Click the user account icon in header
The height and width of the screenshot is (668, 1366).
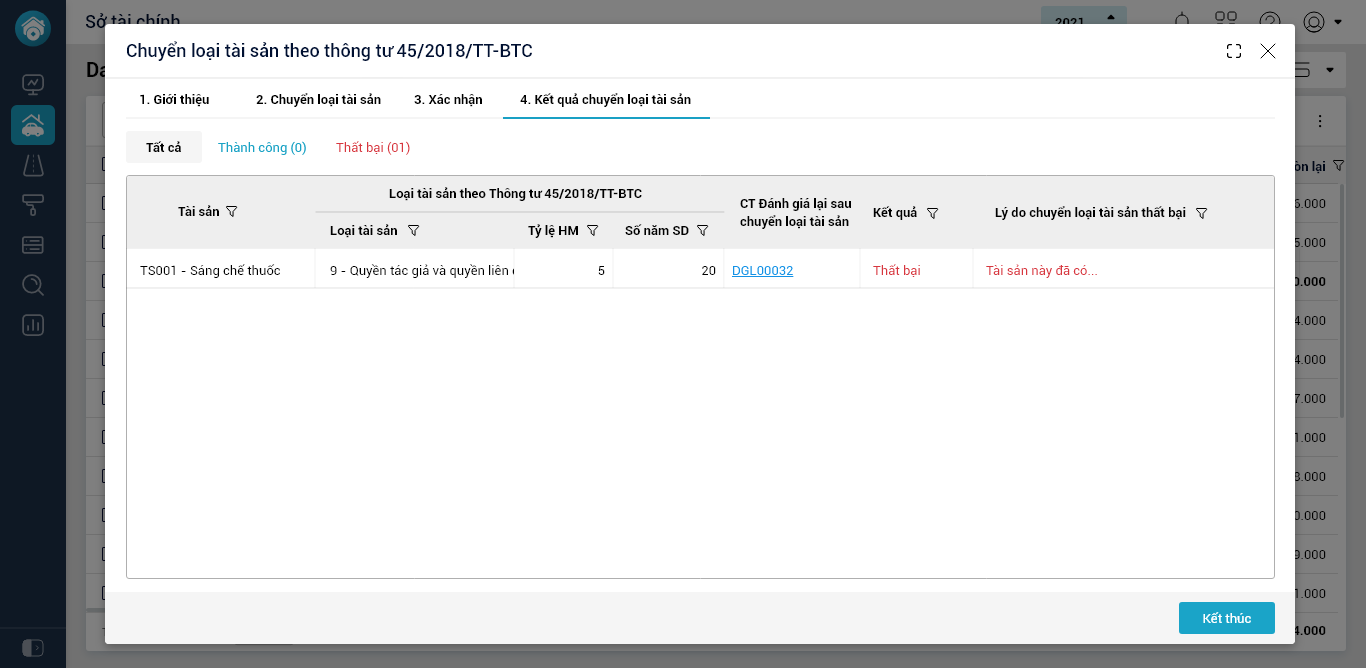pyautogui.click(x=1314, y=21)
